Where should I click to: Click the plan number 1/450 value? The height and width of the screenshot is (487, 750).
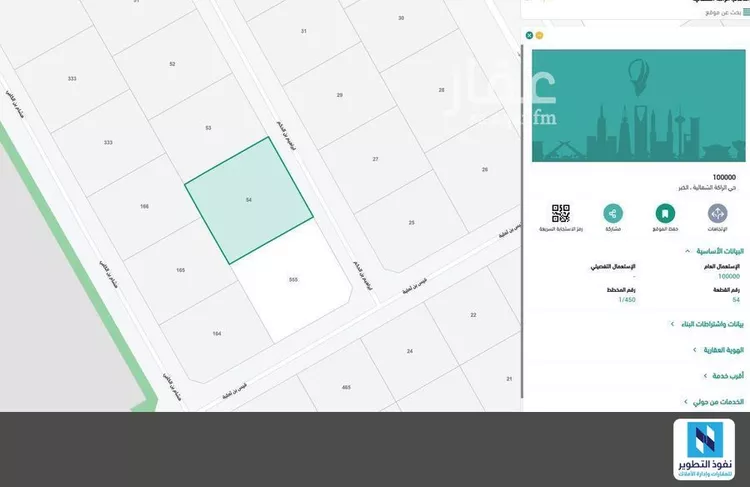pos(627,299)
